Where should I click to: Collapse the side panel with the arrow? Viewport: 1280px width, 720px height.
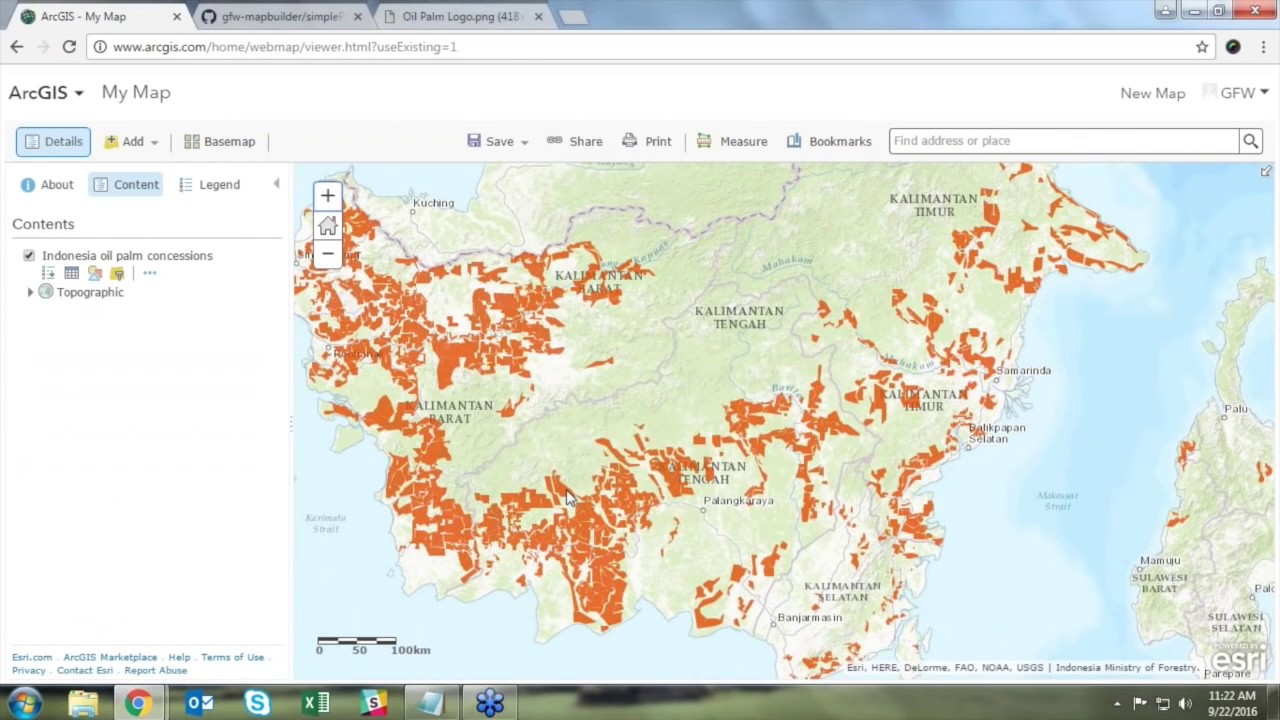point(276,184)
